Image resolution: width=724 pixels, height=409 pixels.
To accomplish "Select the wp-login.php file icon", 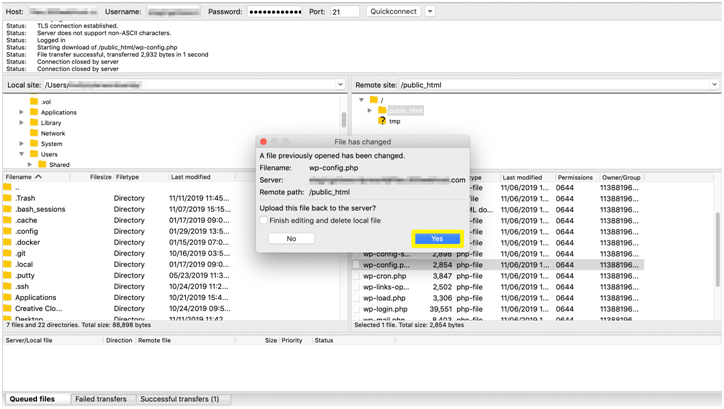I will pos(357,310).
